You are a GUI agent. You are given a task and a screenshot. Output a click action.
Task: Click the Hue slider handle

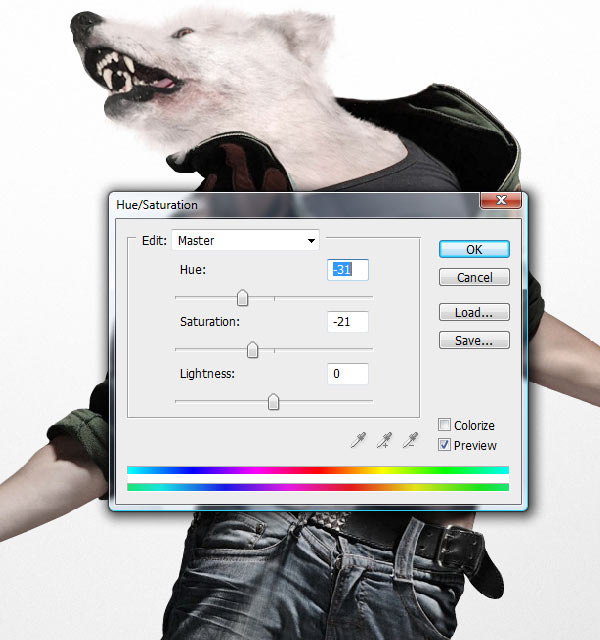pos(242,298)
